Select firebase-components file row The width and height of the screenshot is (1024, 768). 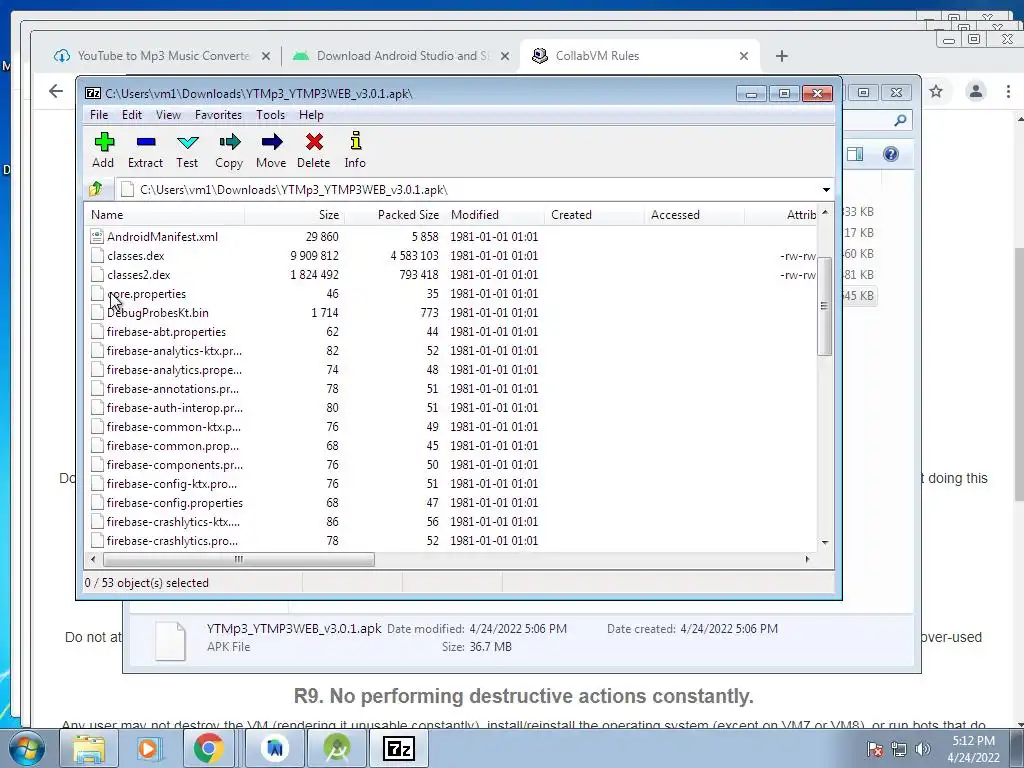coord(451,465)
